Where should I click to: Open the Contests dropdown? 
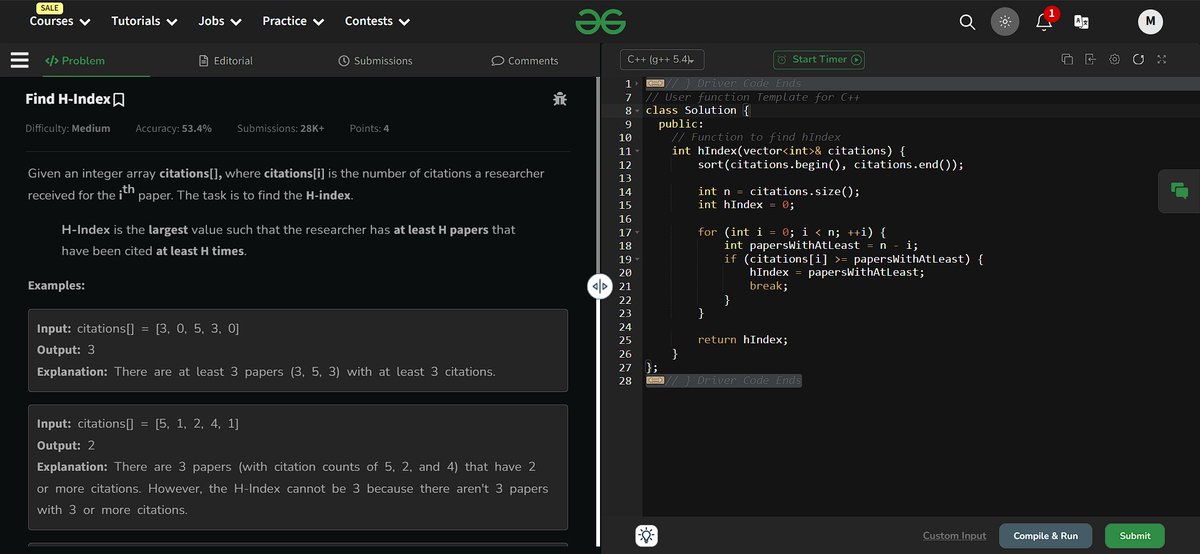(x=377, y=21)
